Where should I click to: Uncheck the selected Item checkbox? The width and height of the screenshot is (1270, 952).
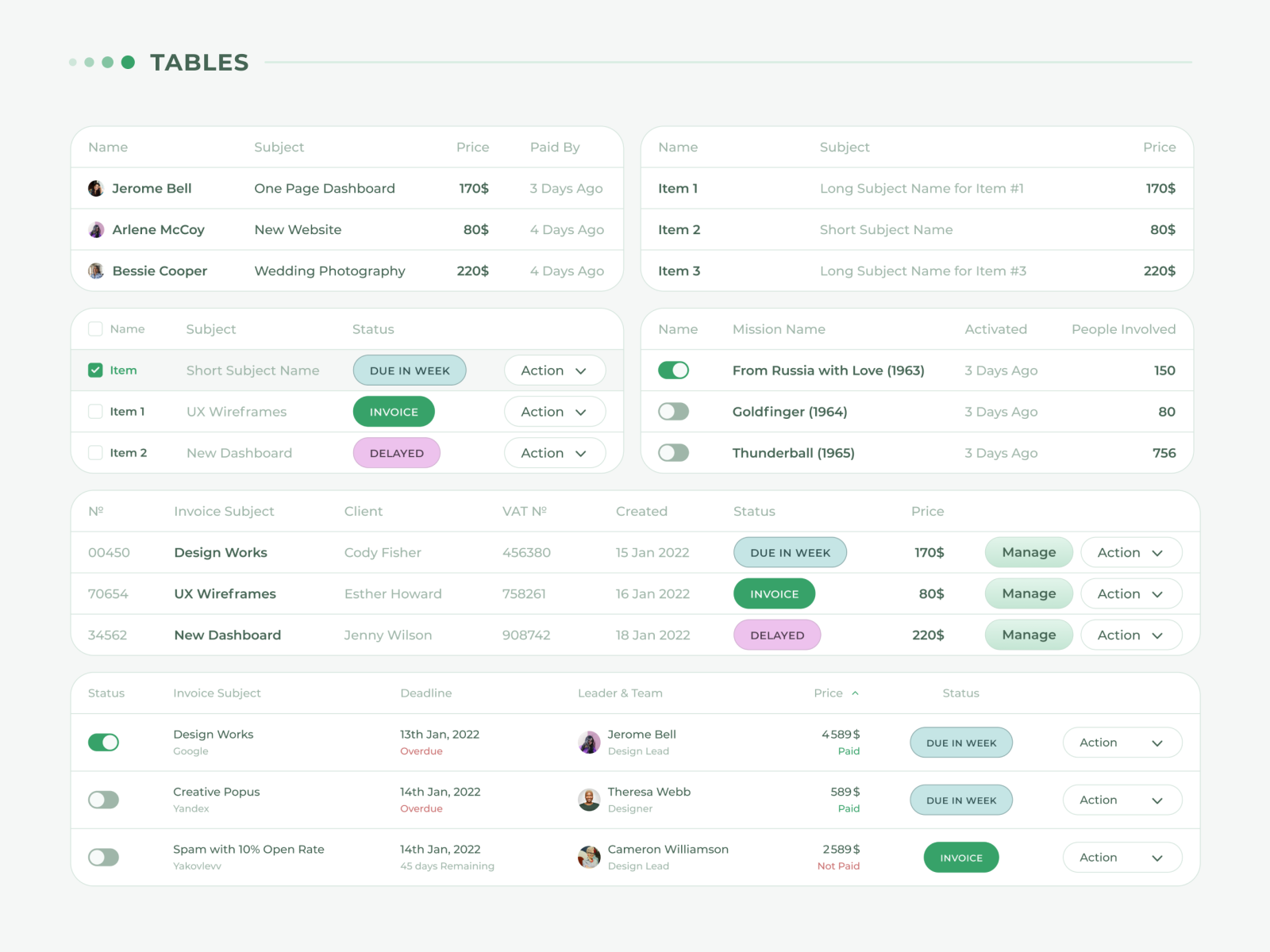coord(95,370)
